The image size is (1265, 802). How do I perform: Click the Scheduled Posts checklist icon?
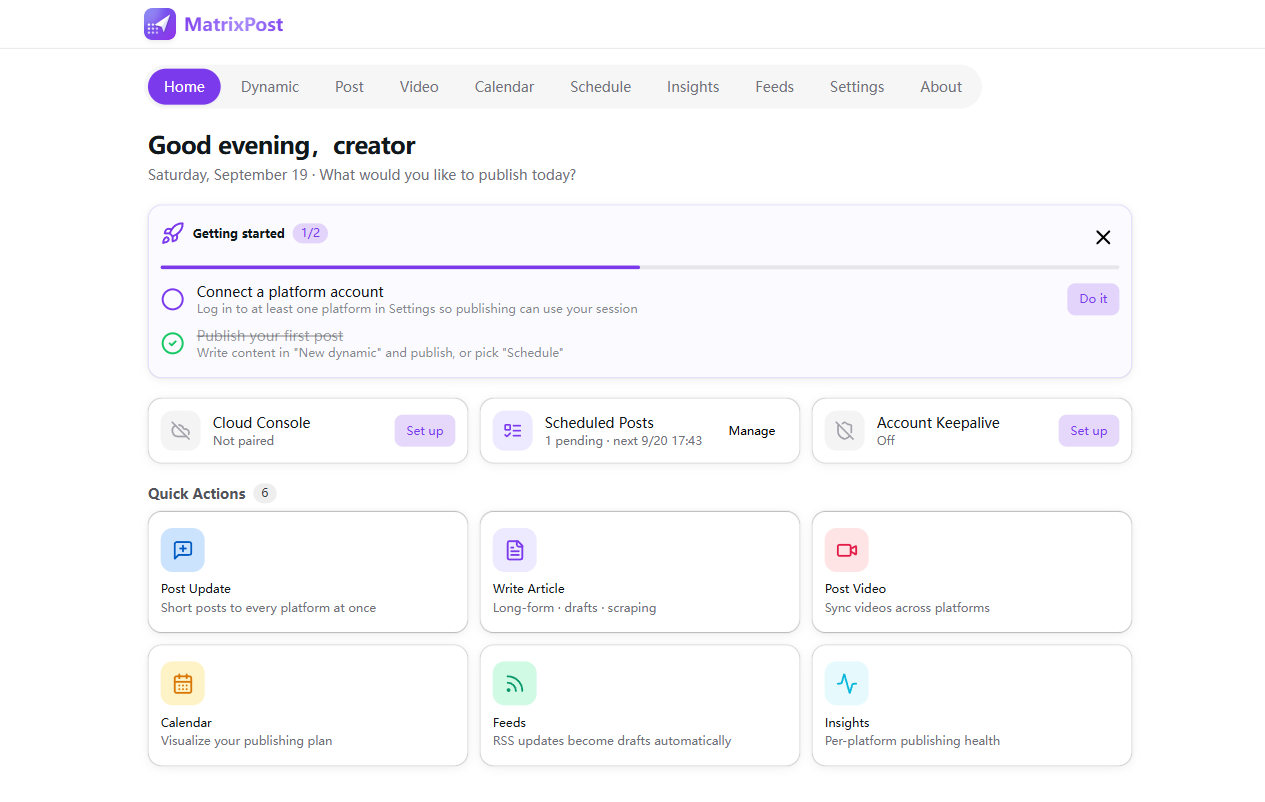pyautogui.click(x=513, y=431)
